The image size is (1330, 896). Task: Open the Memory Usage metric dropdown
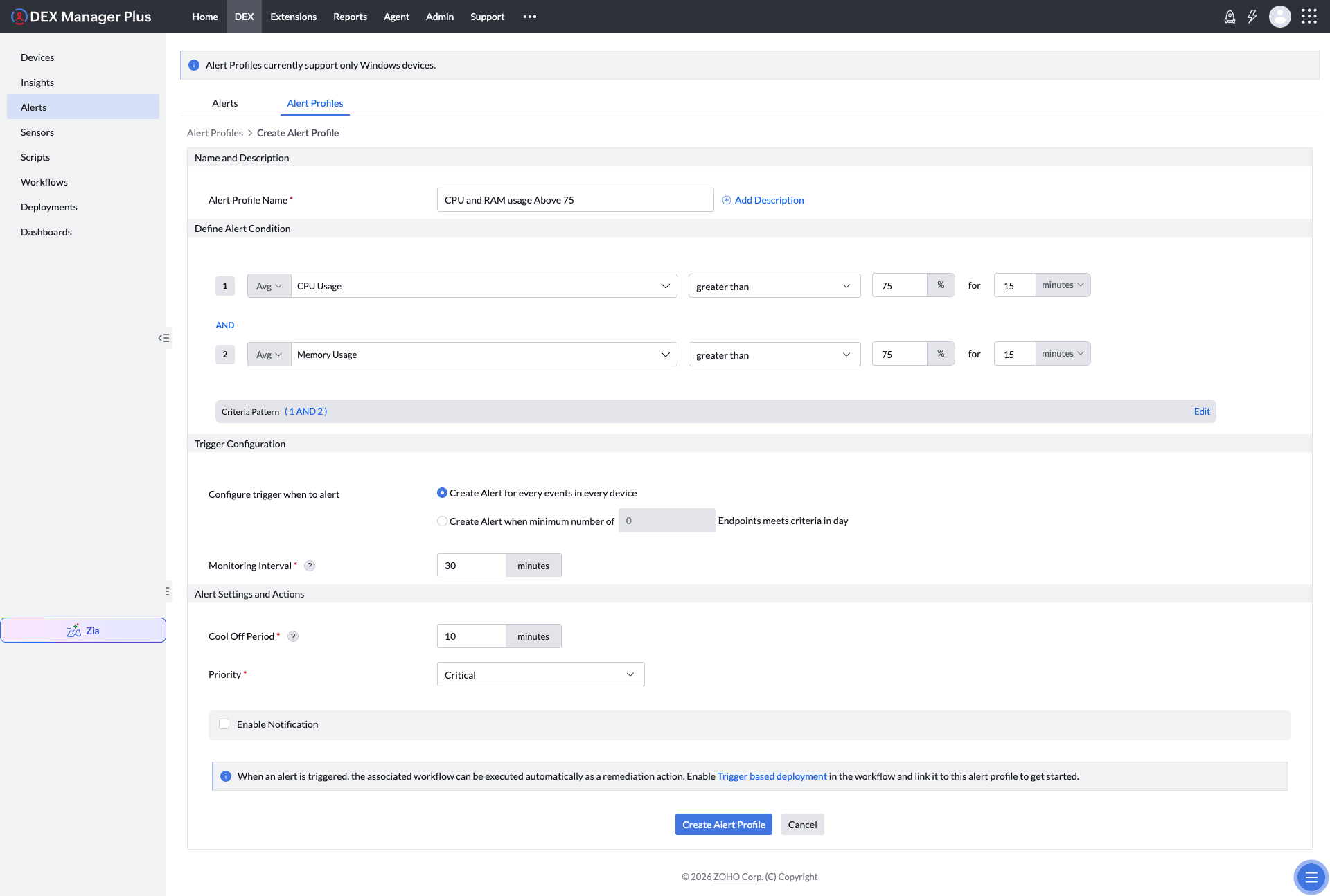[484, 355]
